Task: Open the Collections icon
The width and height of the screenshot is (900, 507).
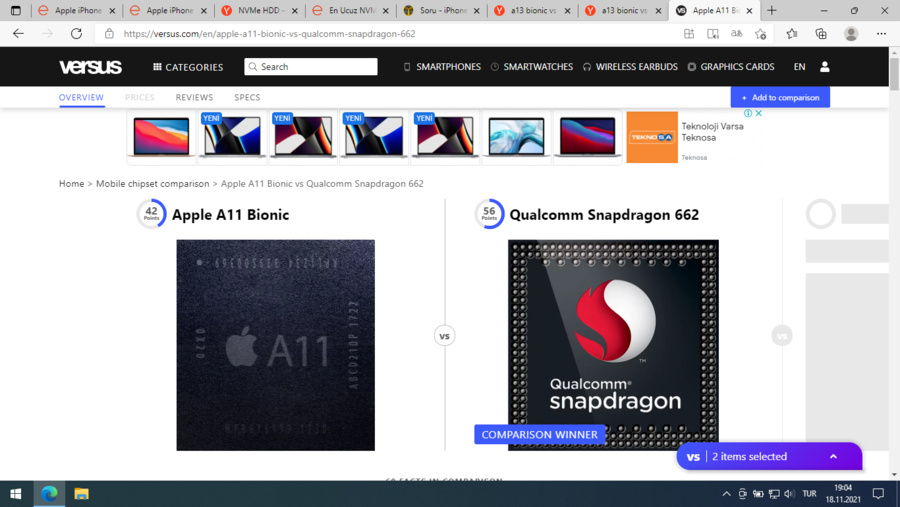Action: 821,34
